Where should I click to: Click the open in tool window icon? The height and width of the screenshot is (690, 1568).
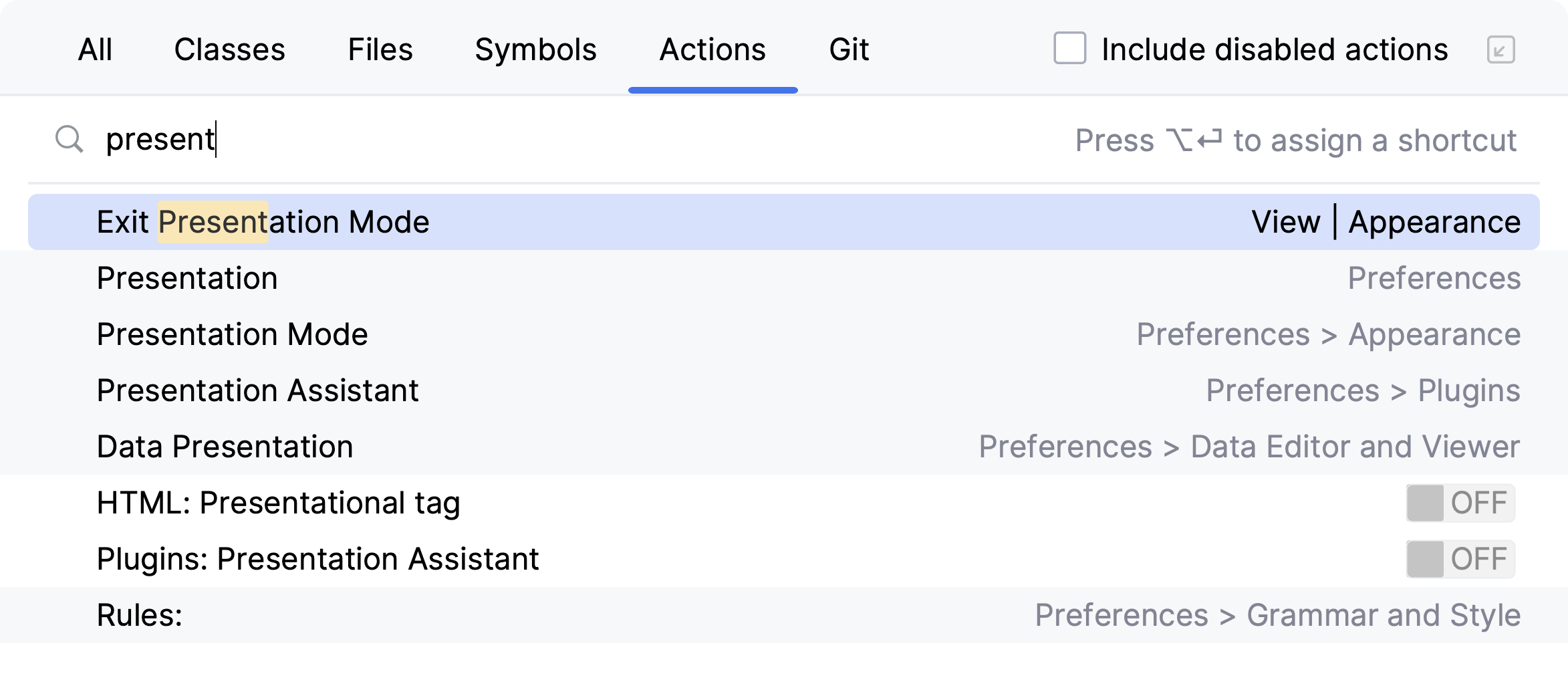click(x=1500, y=50)
